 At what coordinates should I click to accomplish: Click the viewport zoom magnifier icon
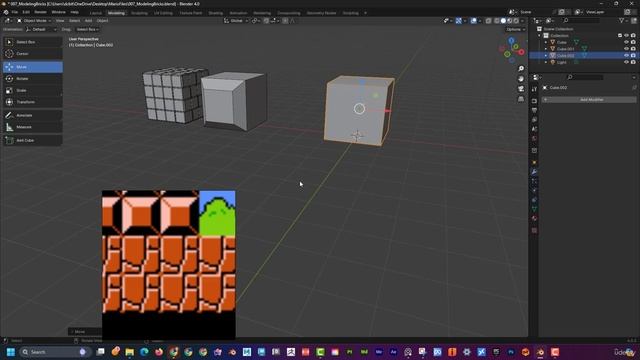point(521,69)
